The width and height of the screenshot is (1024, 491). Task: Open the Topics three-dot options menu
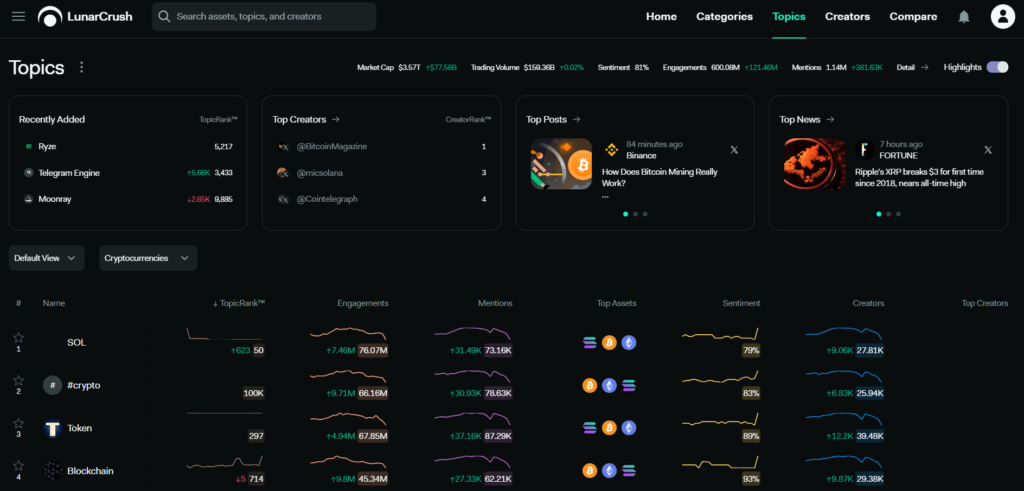point(82,67)
